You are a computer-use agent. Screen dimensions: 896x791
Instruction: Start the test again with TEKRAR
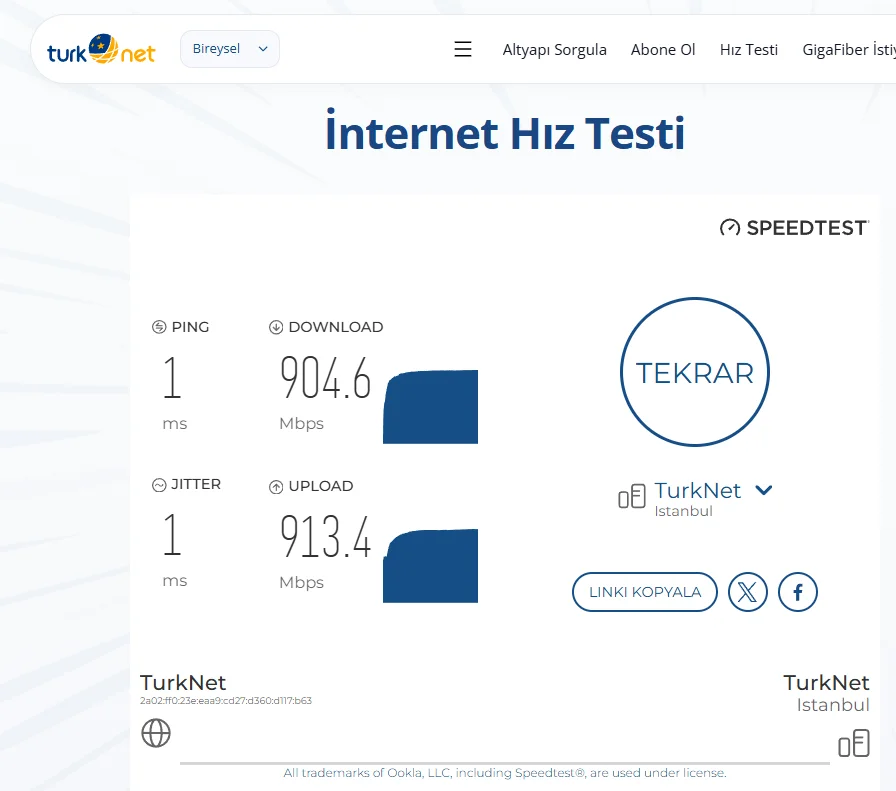(x=695, y=372)
